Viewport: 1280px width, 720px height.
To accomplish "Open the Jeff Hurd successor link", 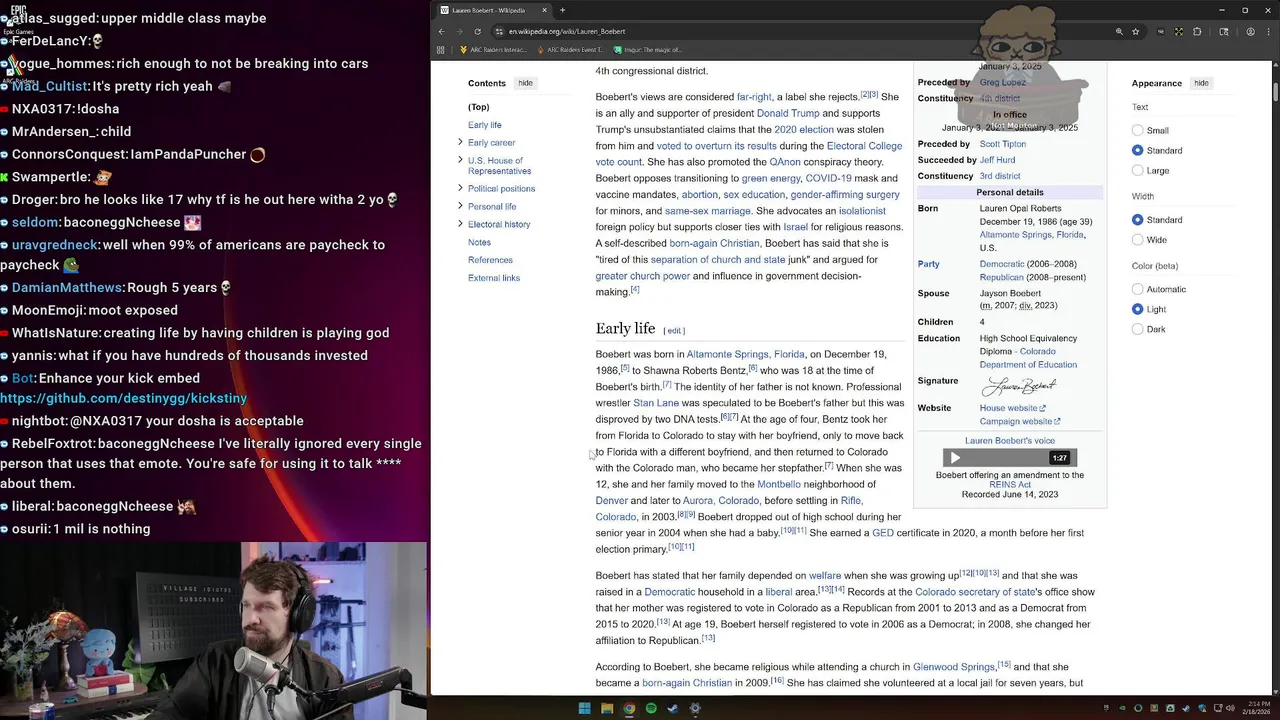I will click(997, 160).
